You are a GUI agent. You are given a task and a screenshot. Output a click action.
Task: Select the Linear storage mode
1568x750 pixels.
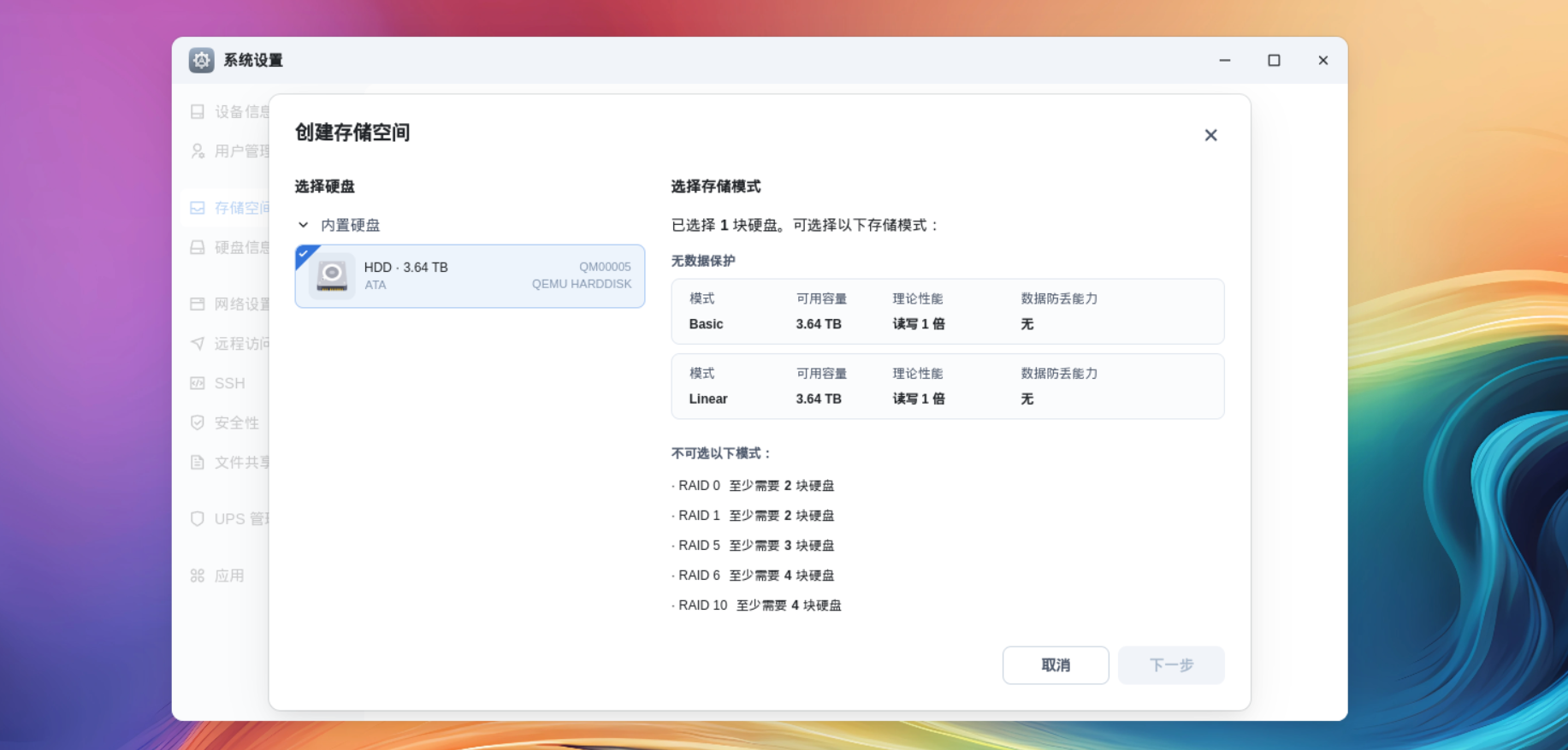(x=948, y=387)
